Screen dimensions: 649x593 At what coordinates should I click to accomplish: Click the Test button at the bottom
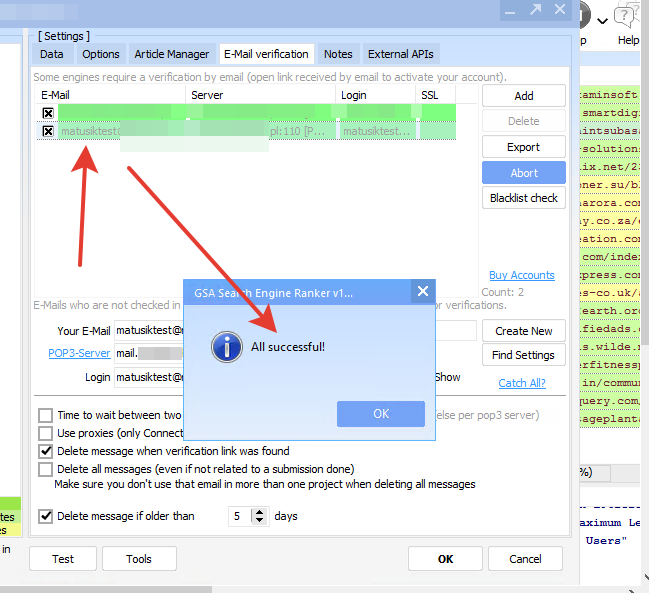click(x=63, y=559)
